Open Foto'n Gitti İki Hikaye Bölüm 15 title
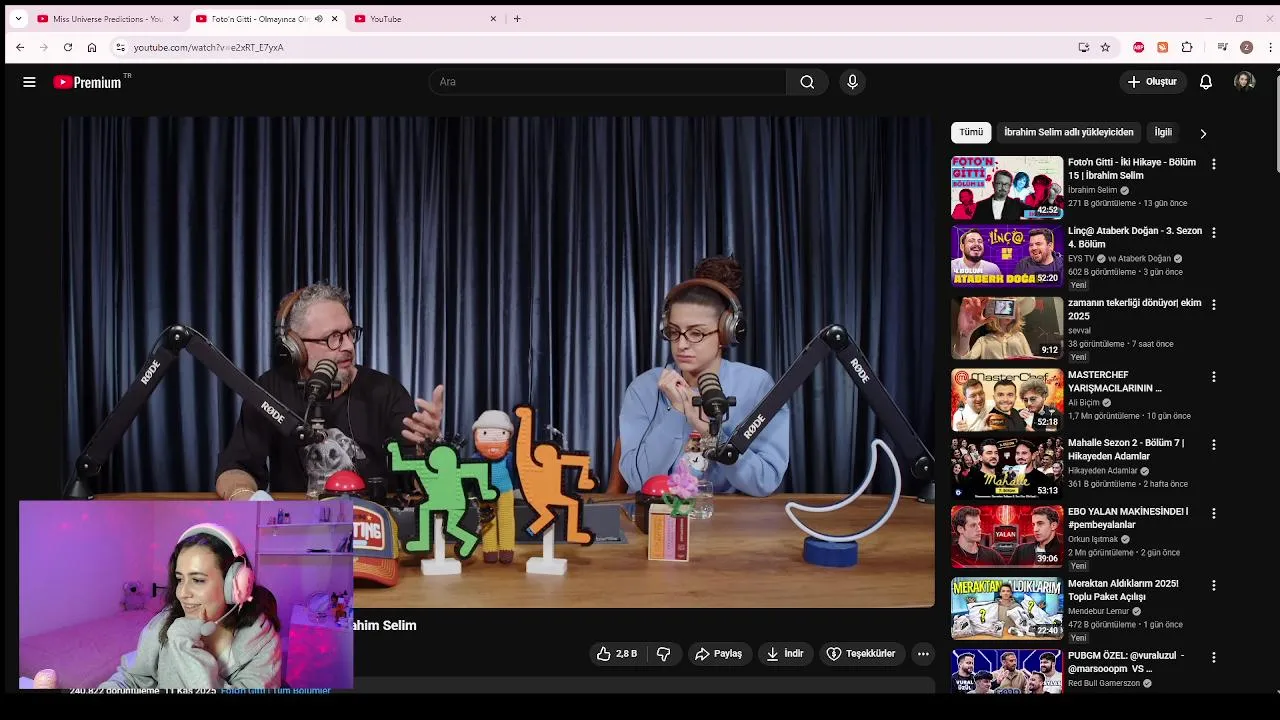 coord(1132,169)
